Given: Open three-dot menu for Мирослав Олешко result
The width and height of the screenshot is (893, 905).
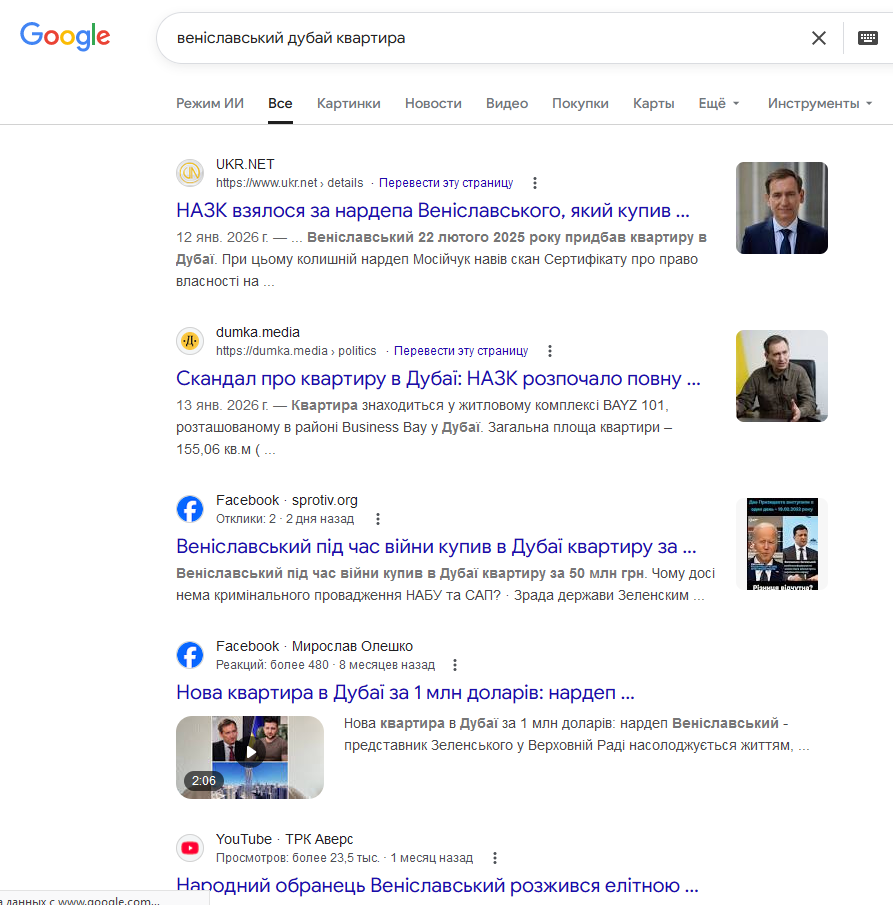Looking at the screenshot, I should pyautogui.click(x=455, y=665).
